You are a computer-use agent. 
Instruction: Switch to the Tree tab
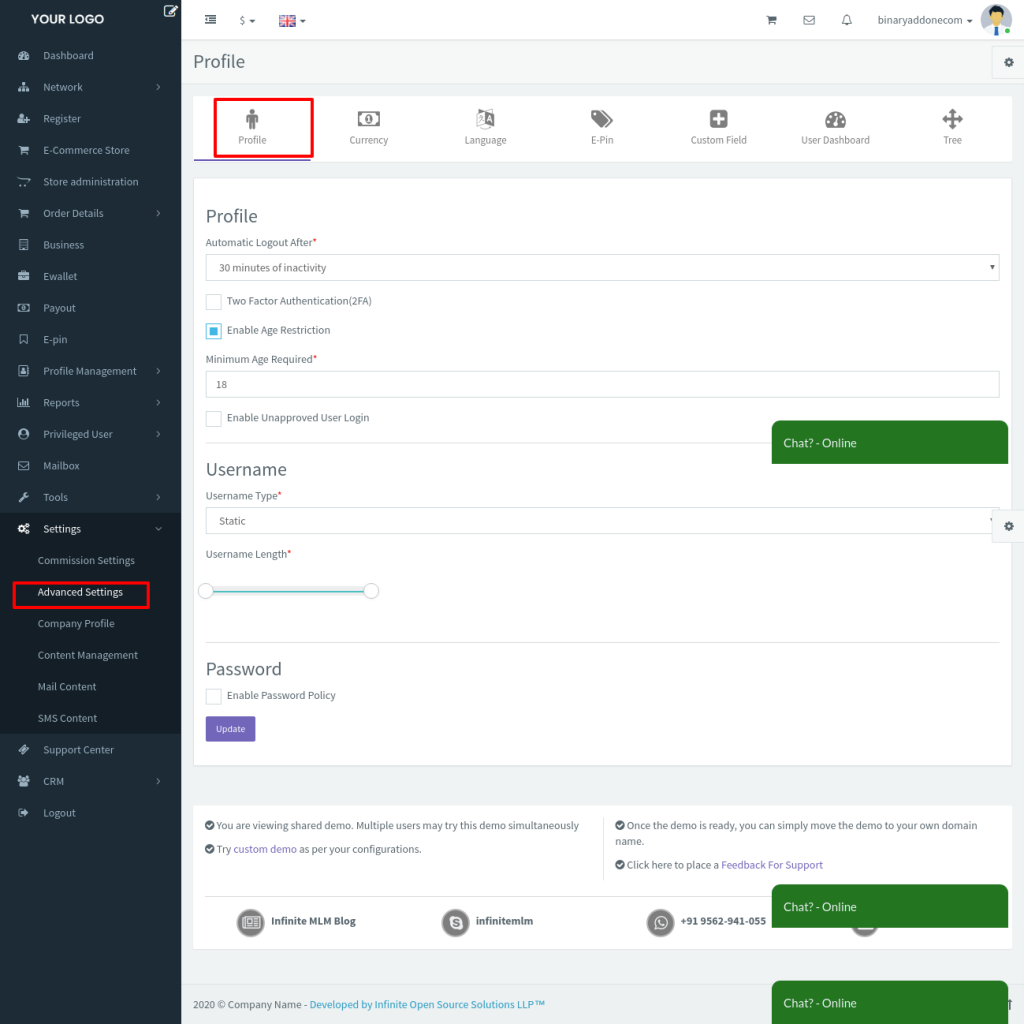952,128
